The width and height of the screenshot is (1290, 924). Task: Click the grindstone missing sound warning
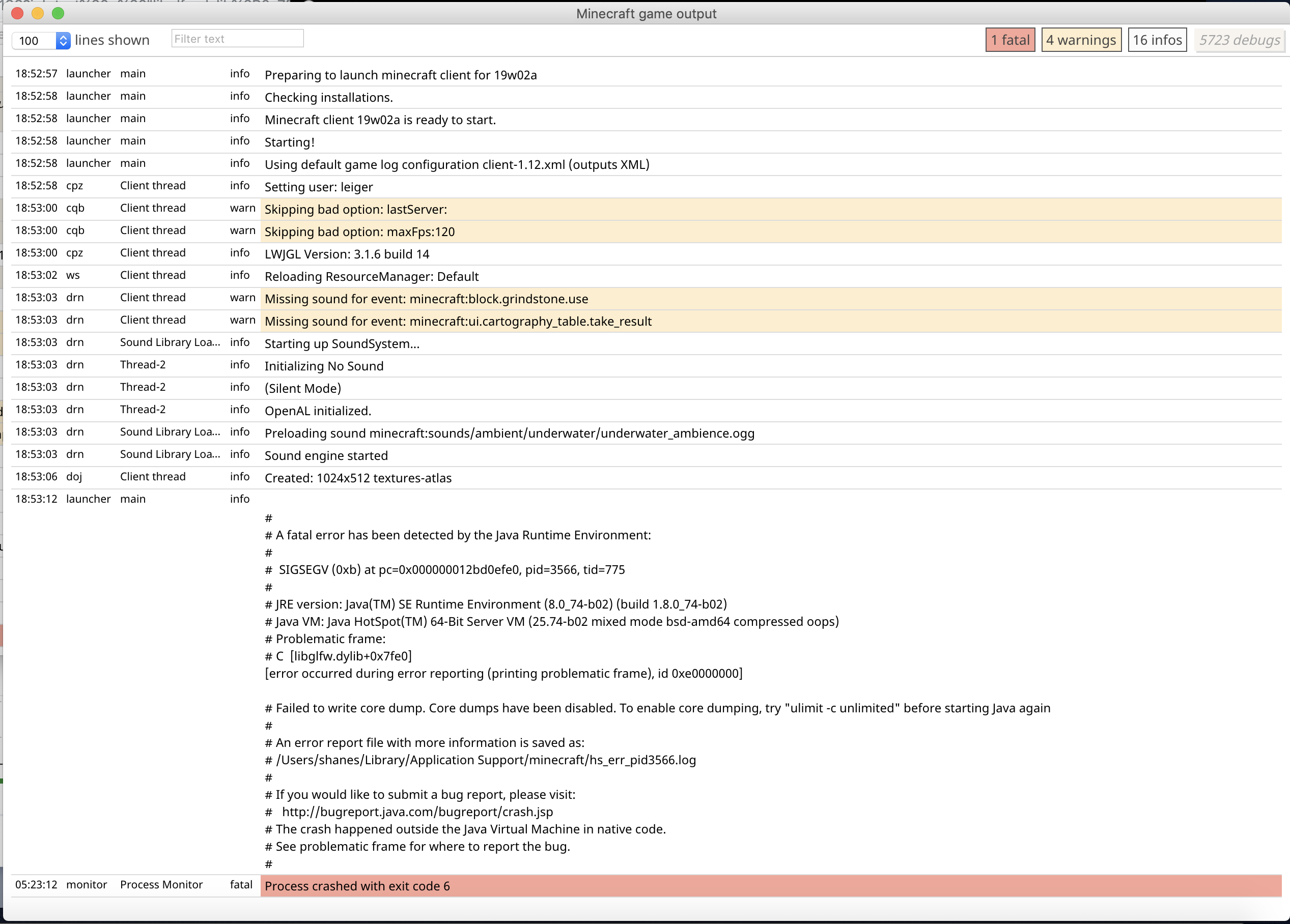(426, 299)
